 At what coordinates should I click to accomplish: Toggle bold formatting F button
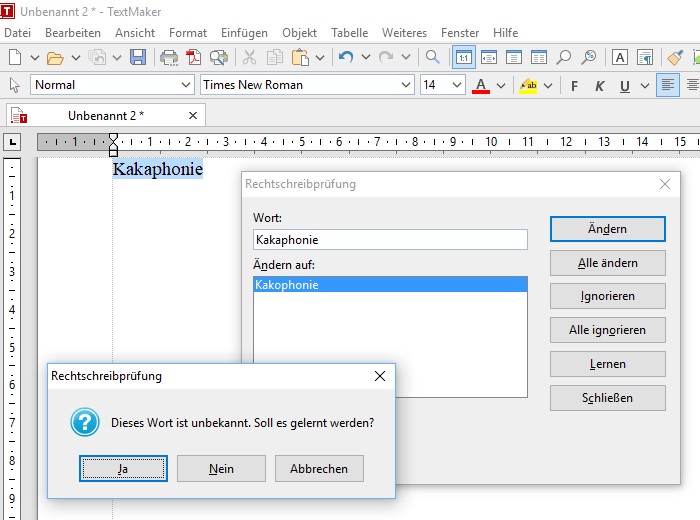click(x=574, y=86)
